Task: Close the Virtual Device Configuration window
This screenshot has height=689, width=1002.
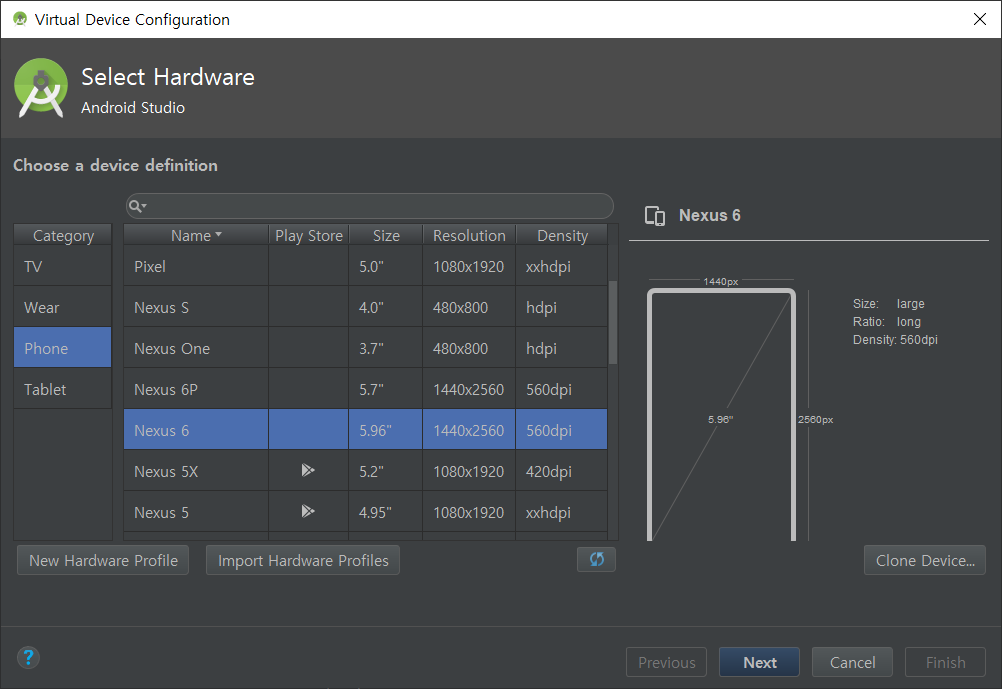Action: click(980, 19)
